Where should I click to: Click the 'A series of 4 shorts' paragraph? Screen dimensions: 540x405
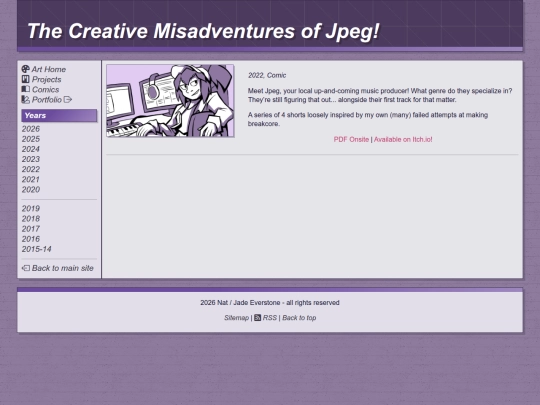click(368, 119)
